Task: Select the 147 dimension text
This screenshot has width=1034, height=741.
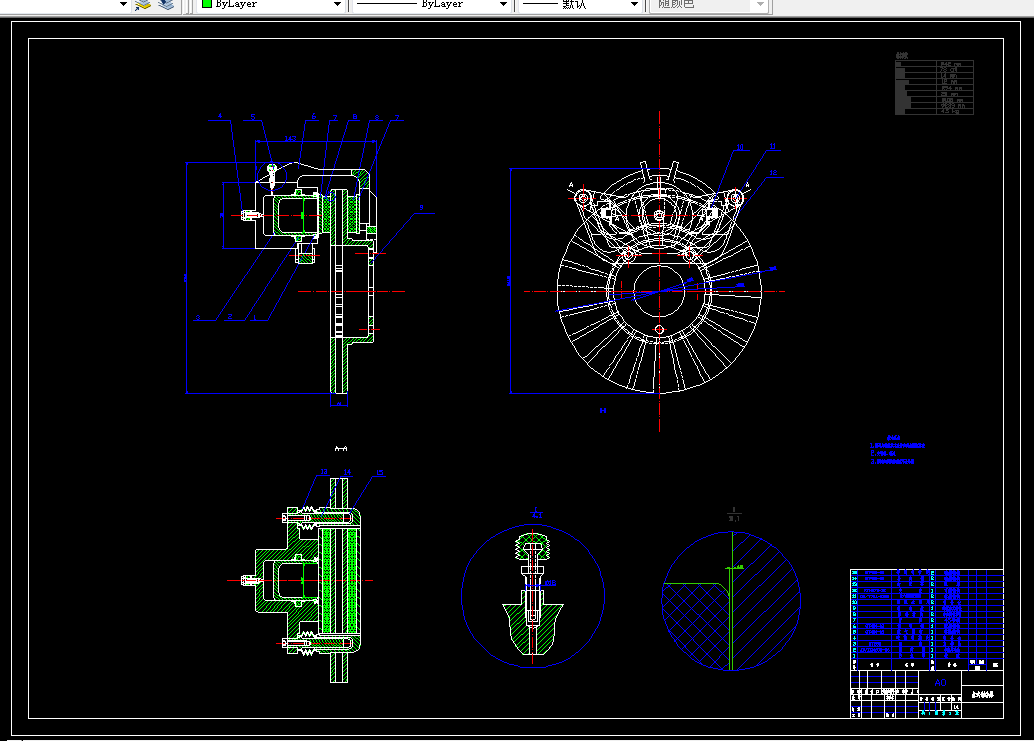Action: coord(290,138)
